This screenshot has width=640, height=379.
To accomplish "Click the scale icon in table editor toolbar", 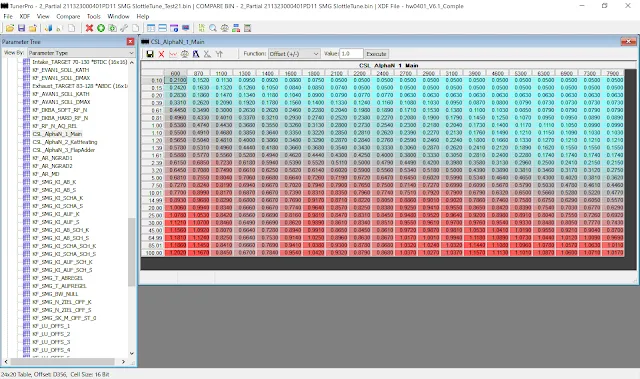I will [184, 54].
